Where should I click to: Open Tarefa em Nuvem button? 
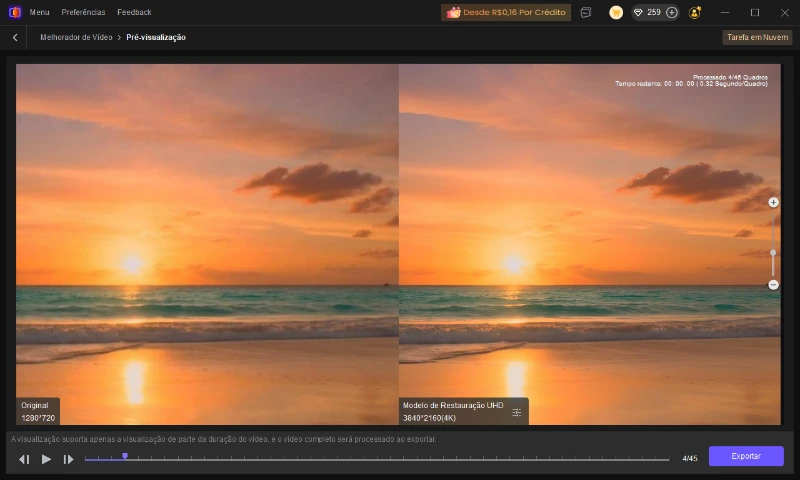coord(757,37)
